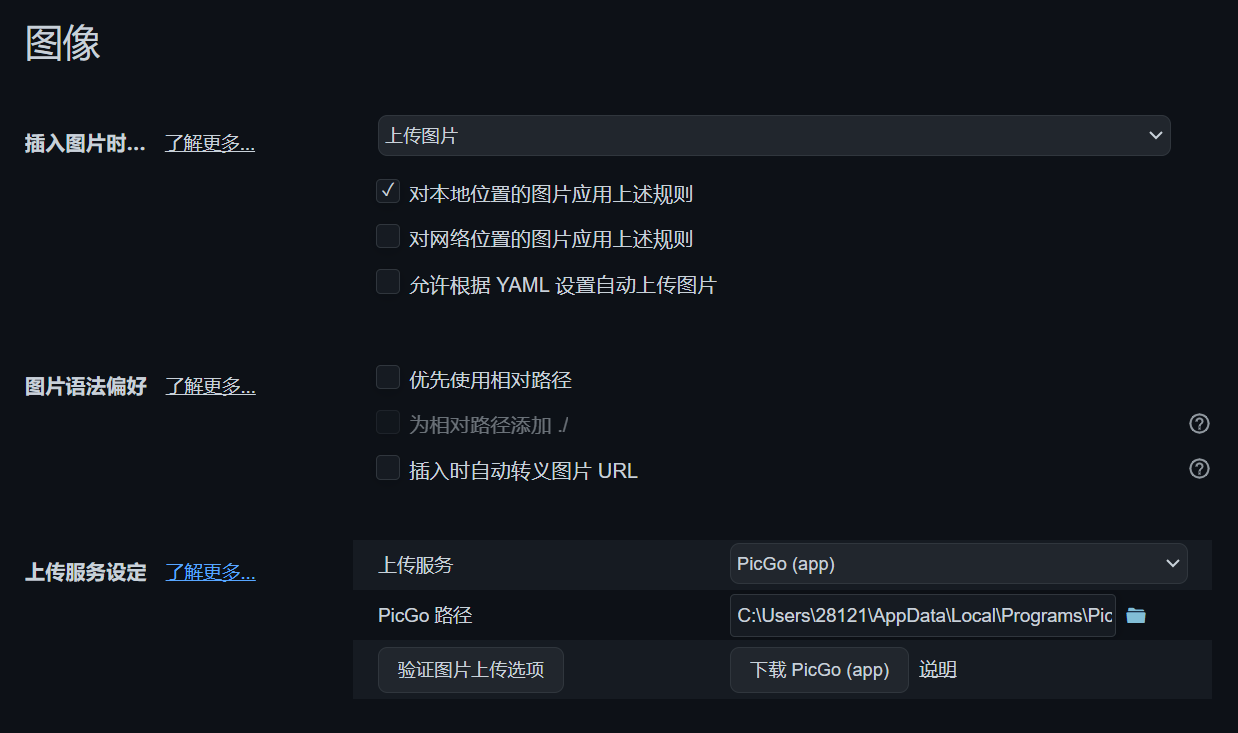This screenshot has width=1238, height=733.
Task: Check 插入时自动转义图片 URL option
Action: pyautogui.click(x=388, y=468)
